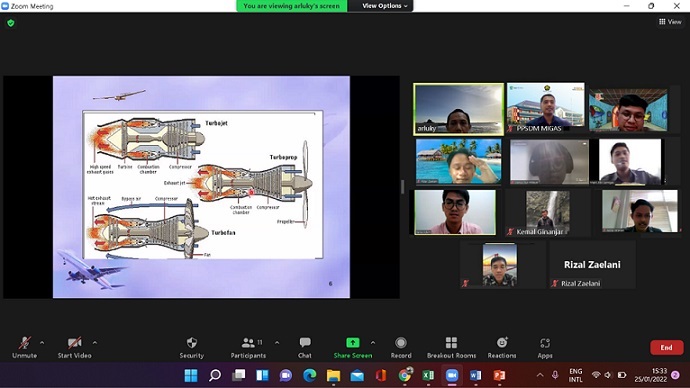The image size is (690, 388).
Task: Open PowerPoint from the taskbar
Action: (x=499, y=375)
